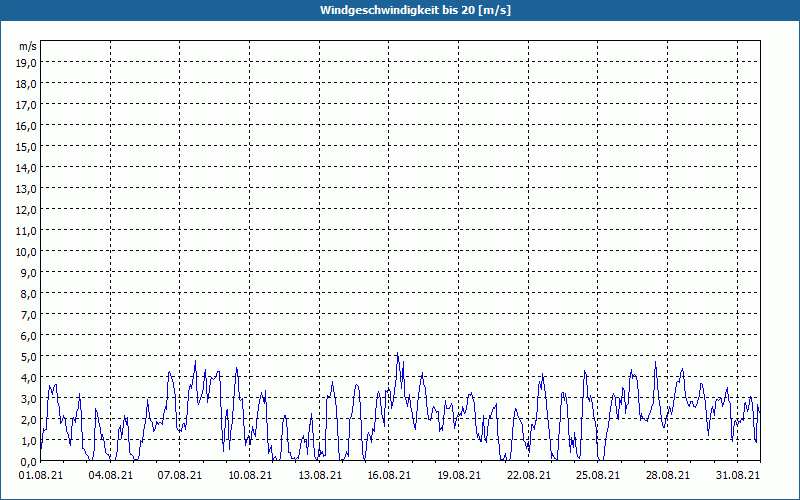Image resolution: width=800 pixels, height=500 pixels.
Task: Select the 16.08.21 x-axis date
Action: [x=388, y=476]
